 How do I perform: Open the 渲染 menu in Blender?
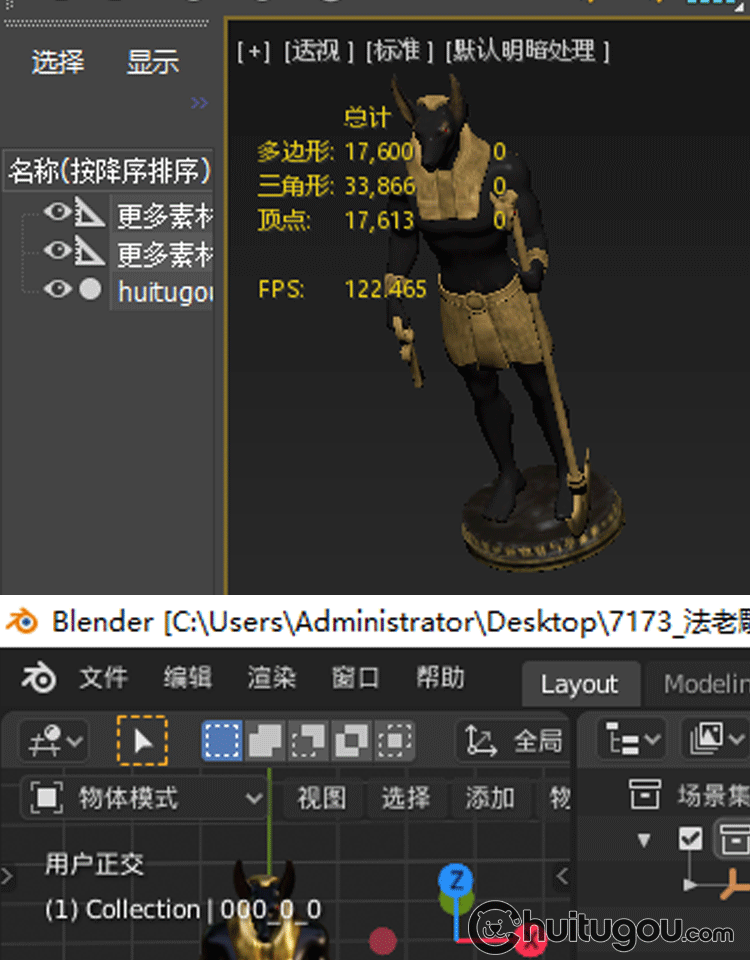click(x=272, y=678)
